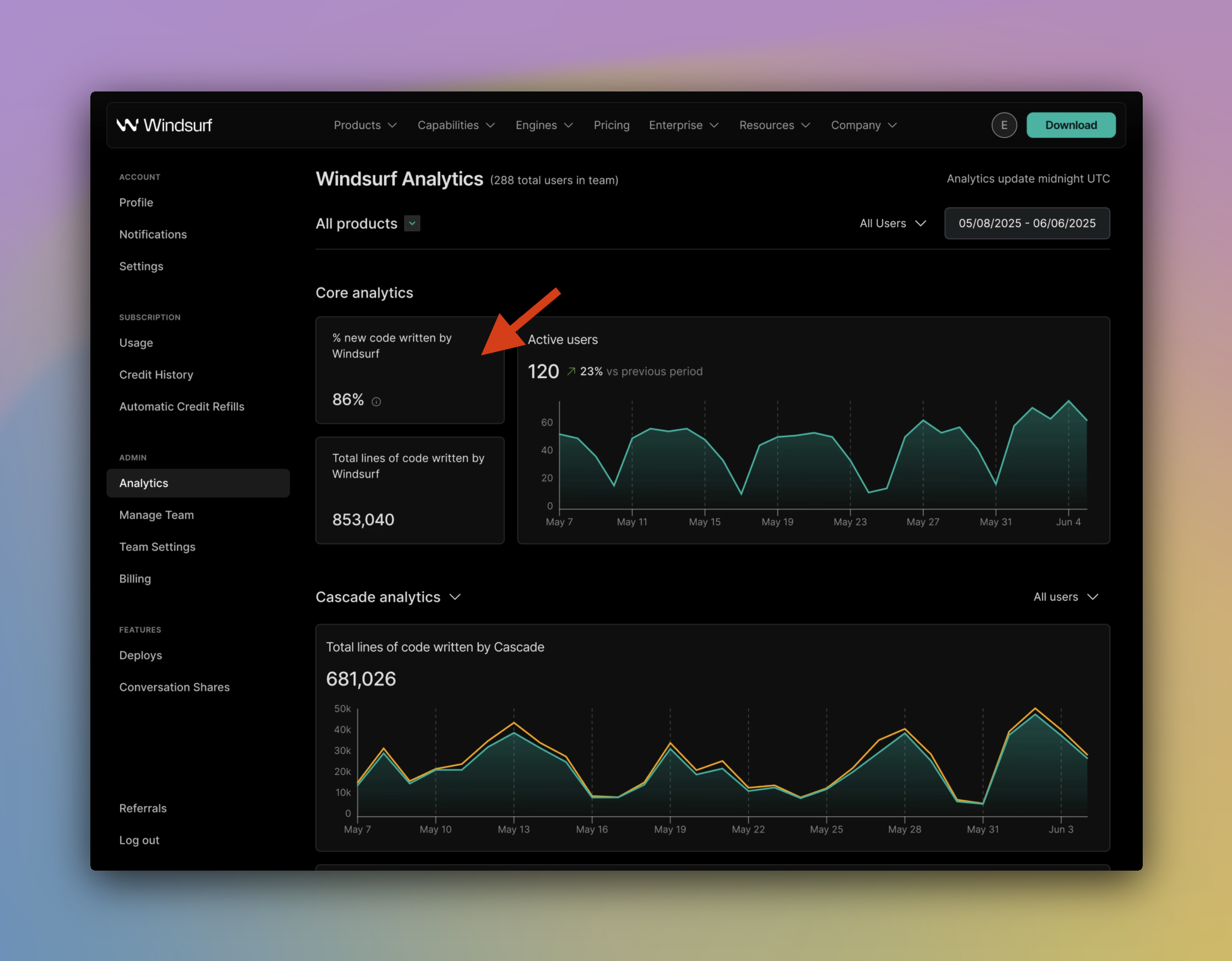Viewport: 1232px width, 961px height.
Task: Select the date range field 05/08/2025 - 06/06/2025
Action: (x=1026, y=224)
